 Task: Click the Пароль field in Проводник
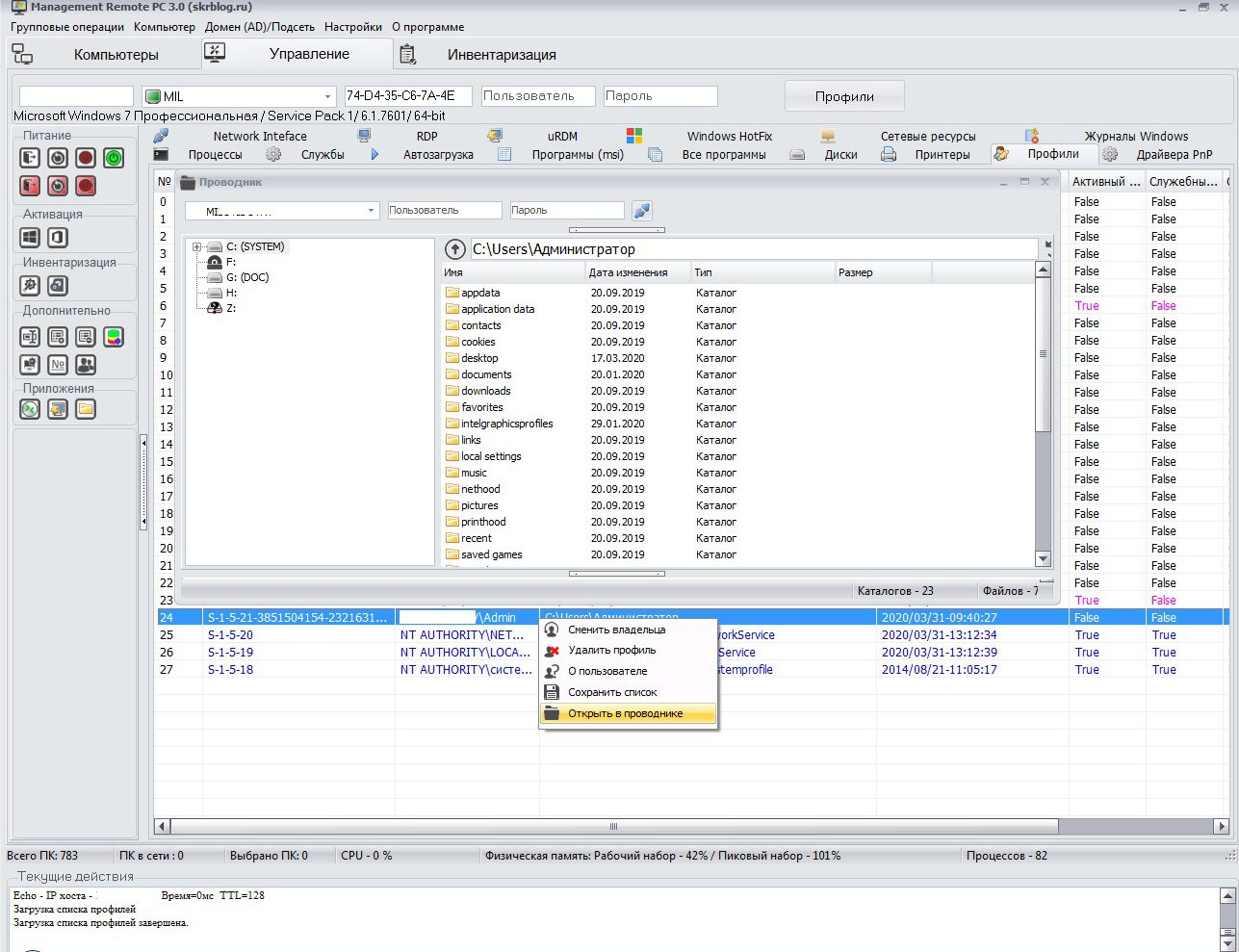(x=567, y=210)
